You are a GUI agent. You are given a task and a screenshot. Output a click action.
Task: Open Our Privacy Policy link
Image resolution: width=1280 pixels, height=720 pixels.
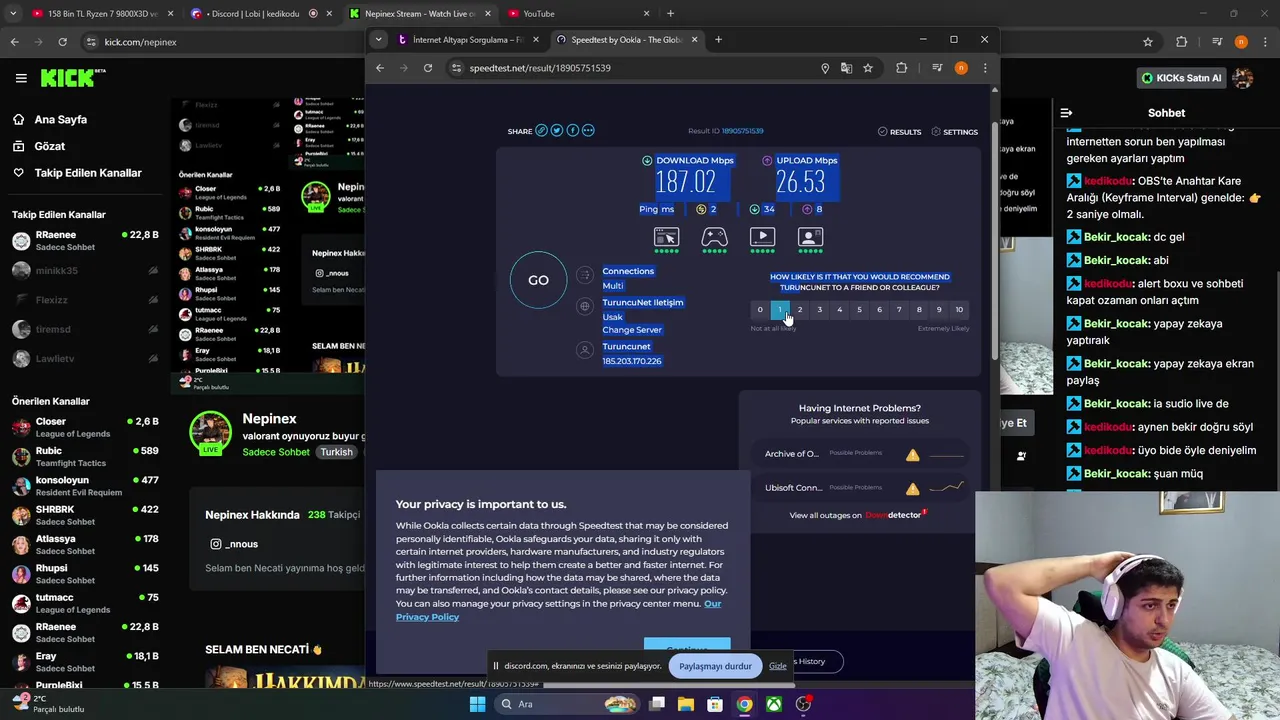(558, 610)
